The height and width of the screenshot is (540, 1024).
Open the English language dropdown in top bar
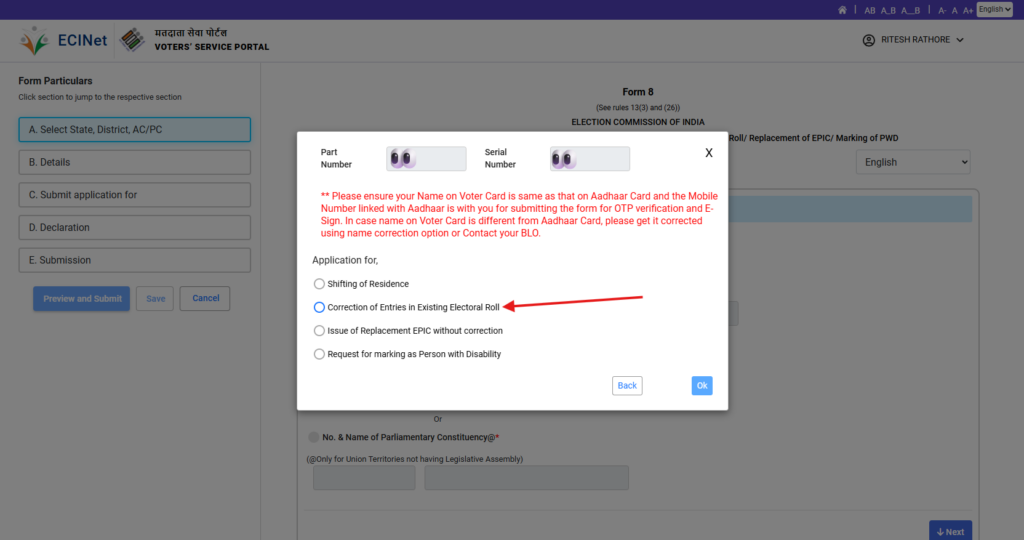pos(995,9)
